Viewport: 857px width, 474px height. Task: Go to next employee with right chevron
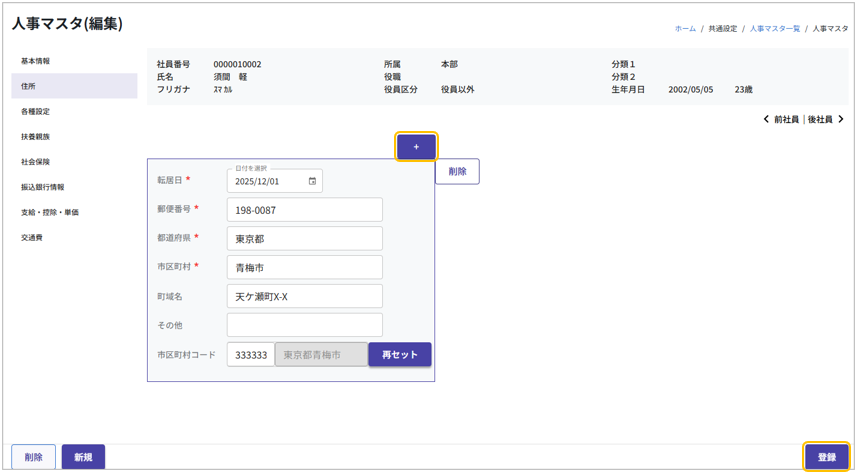click(841, 119)
